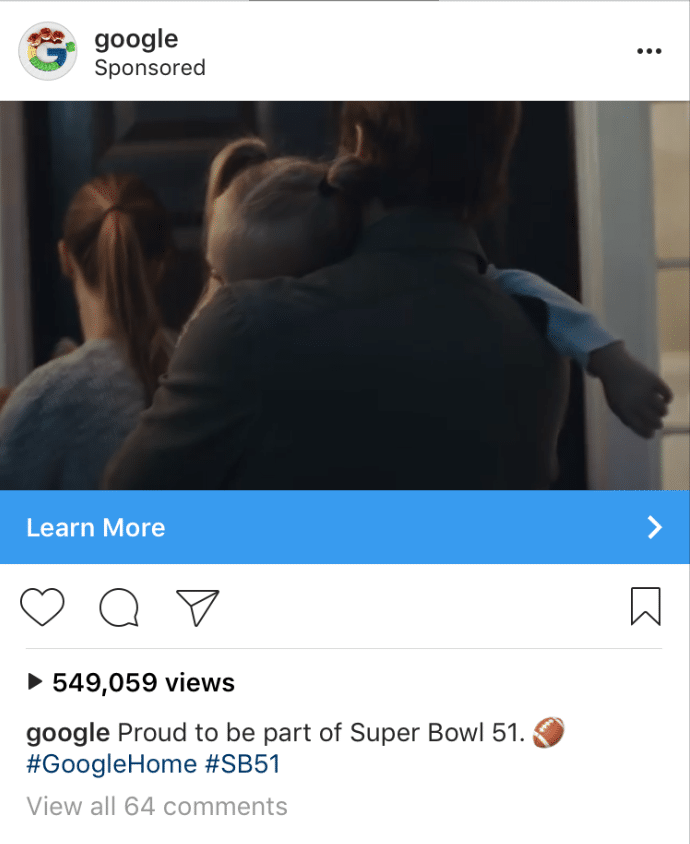Viewport: 690px width, 844px height.
Task: Click the dark scroll indicator bar at top
Action: coord(344,1)
